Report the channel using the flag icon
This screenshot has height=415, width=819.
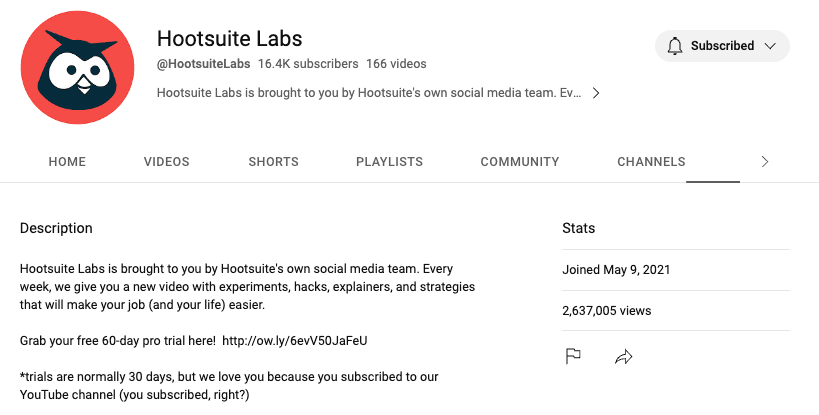pos(573,356)
